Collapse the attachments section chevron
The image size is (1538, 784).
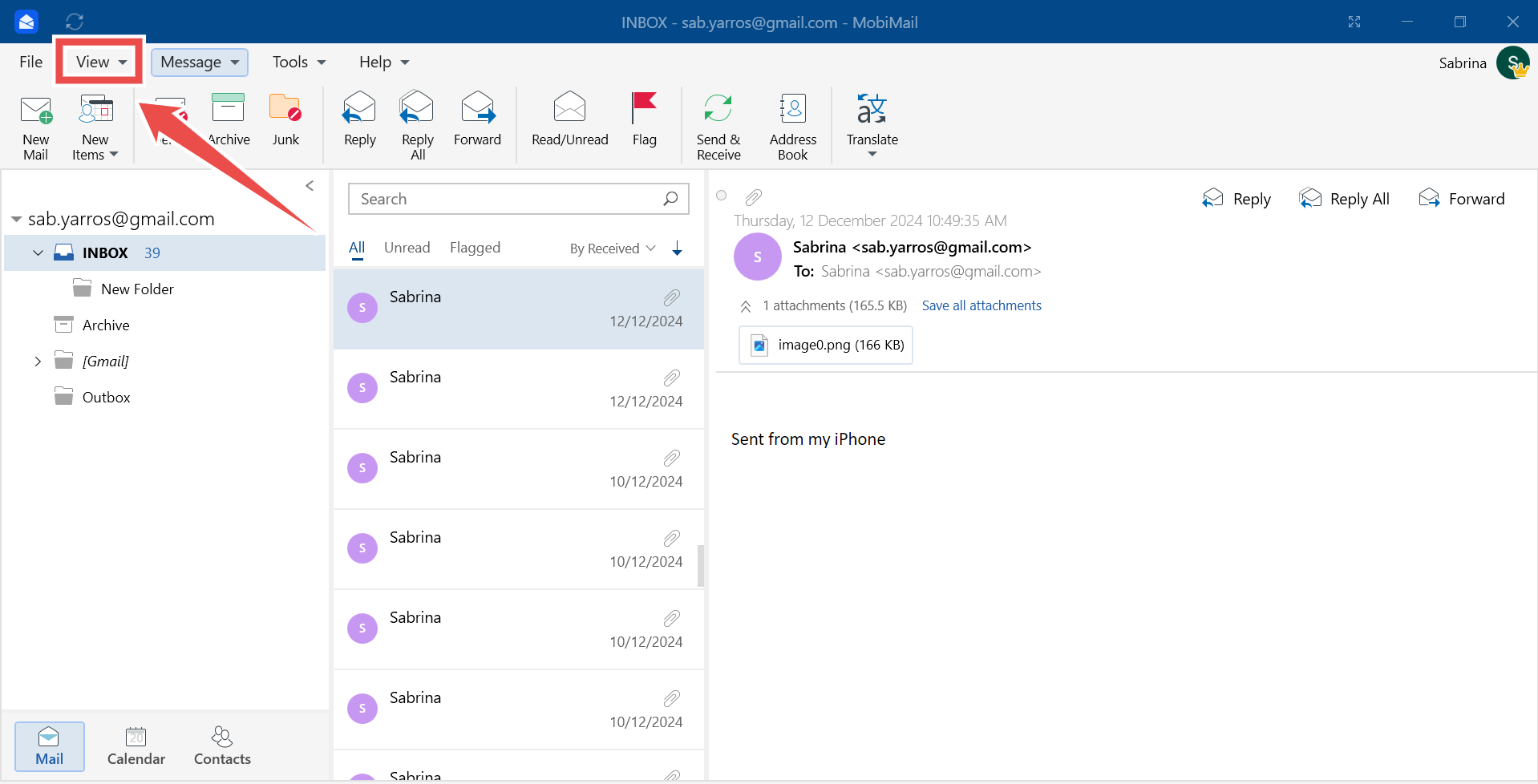coord(746,306)
